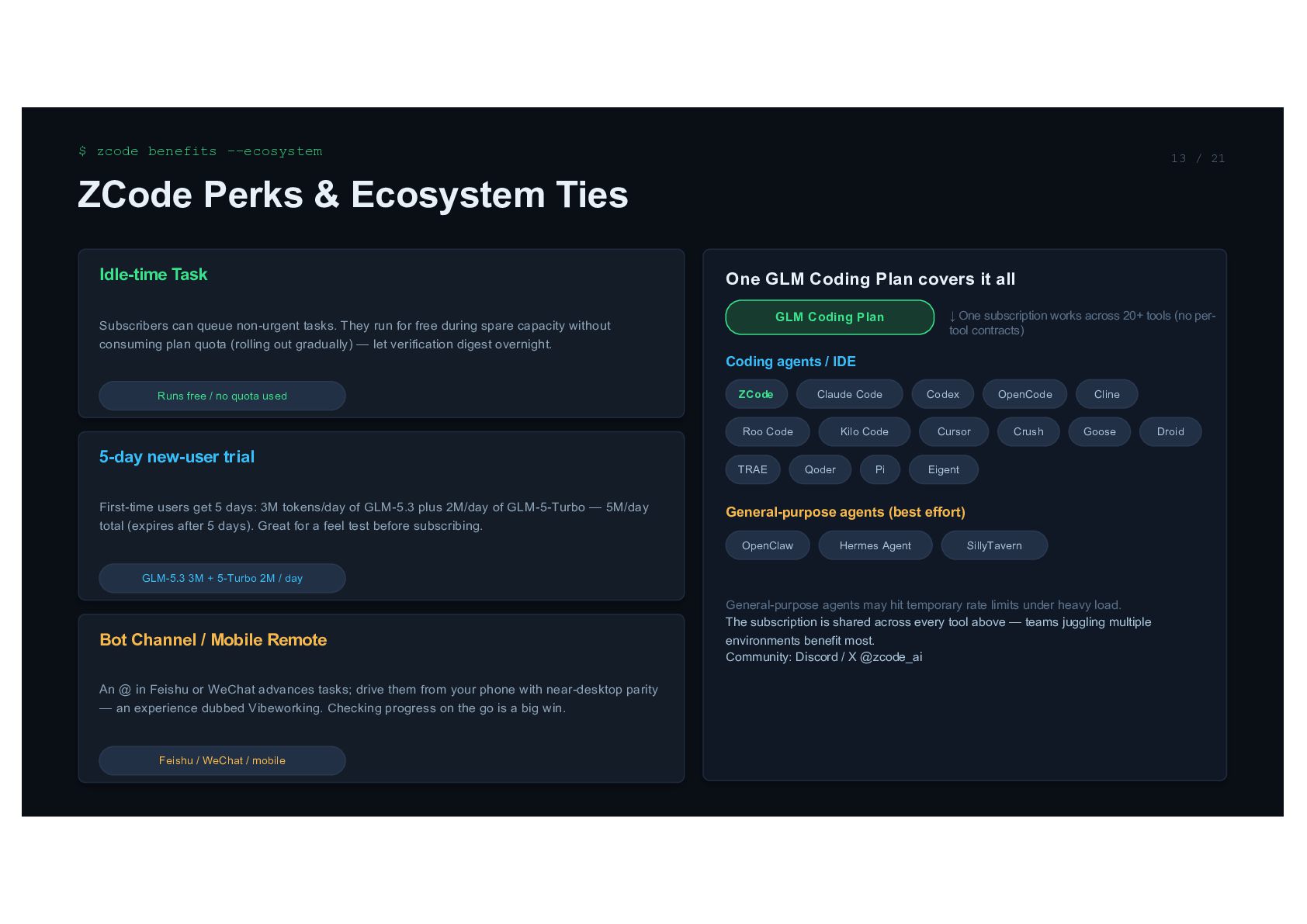Click 'One GLM Coding Plan covers it all' heading

tap(870, 279)
